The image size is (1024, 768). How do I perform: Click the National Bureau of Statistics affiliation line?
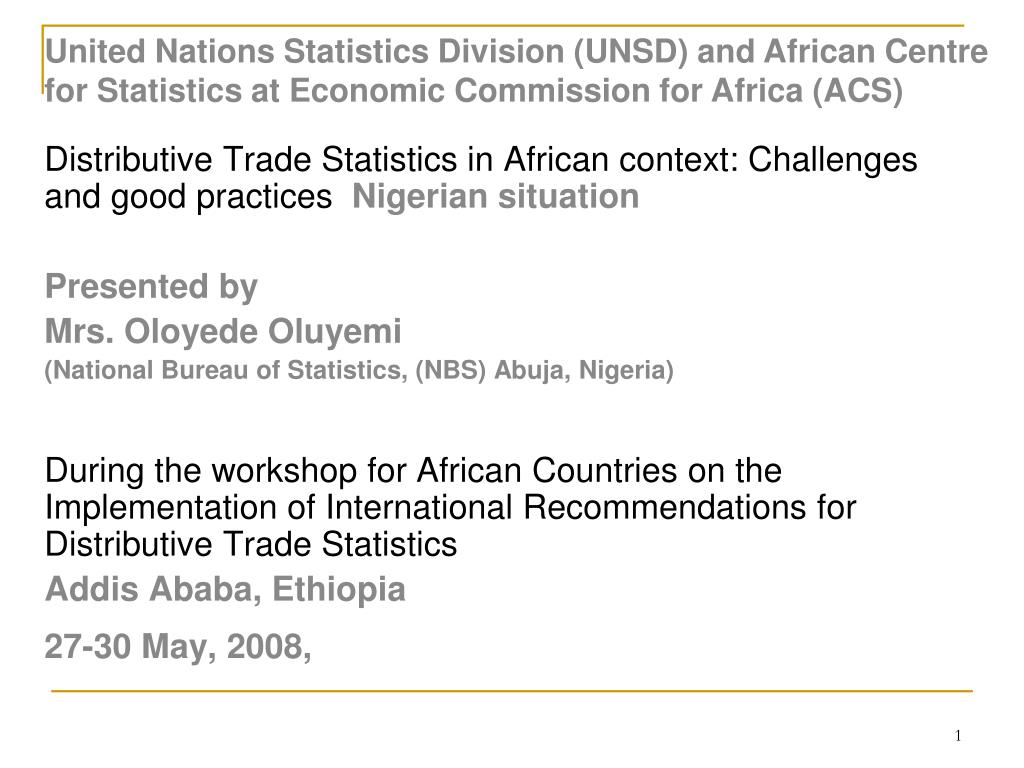click(x=359, y=370)
